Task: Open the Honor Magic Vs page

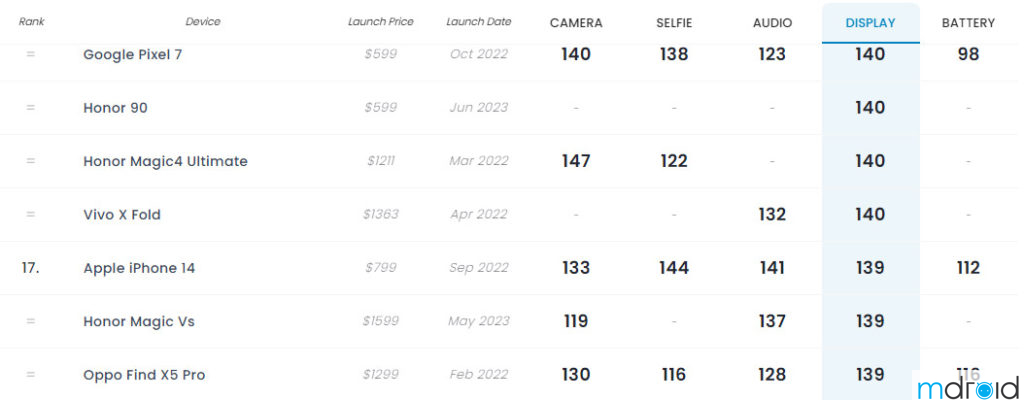Action: tap(139, 322)
